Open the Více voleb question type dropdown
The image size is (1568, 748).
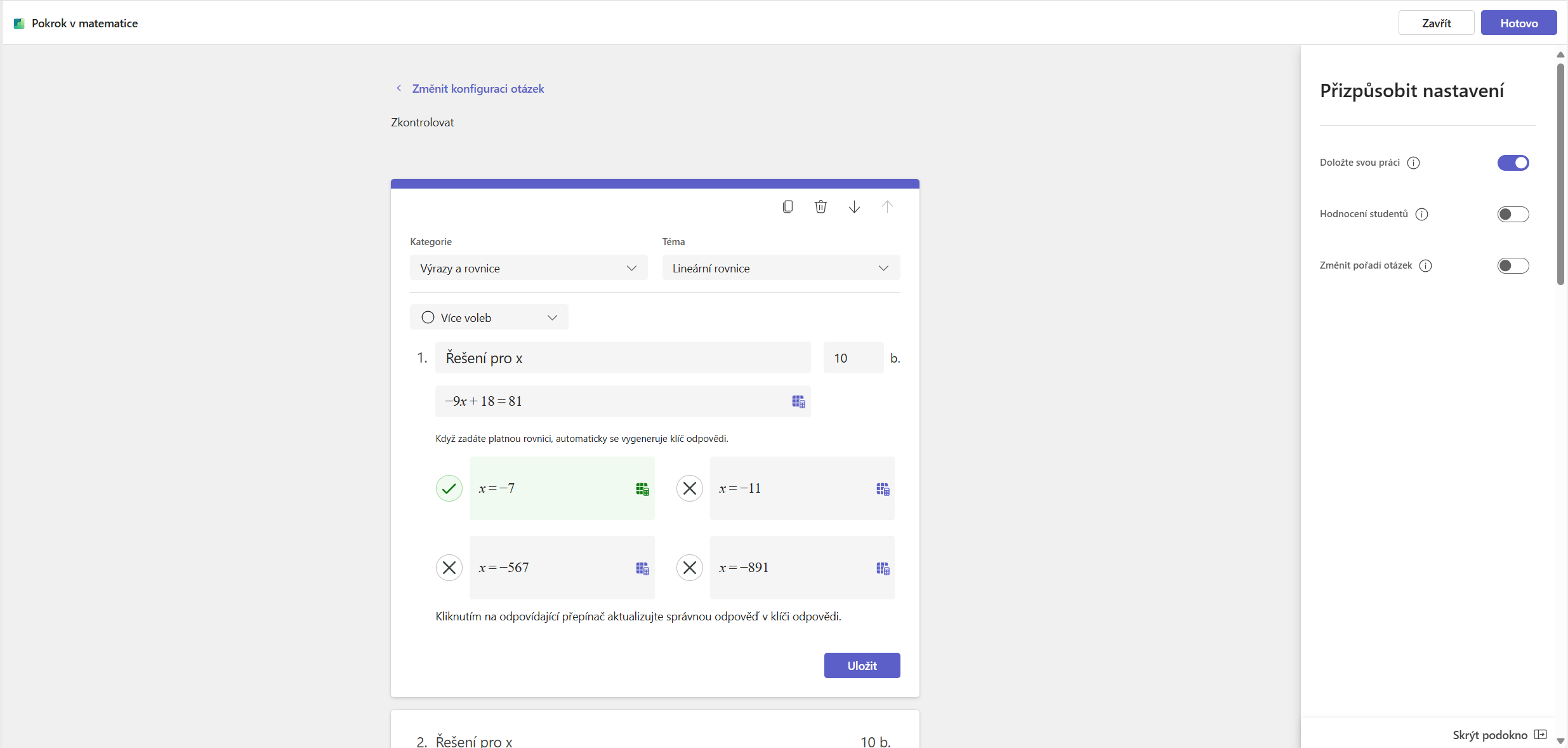click(489, 317)
